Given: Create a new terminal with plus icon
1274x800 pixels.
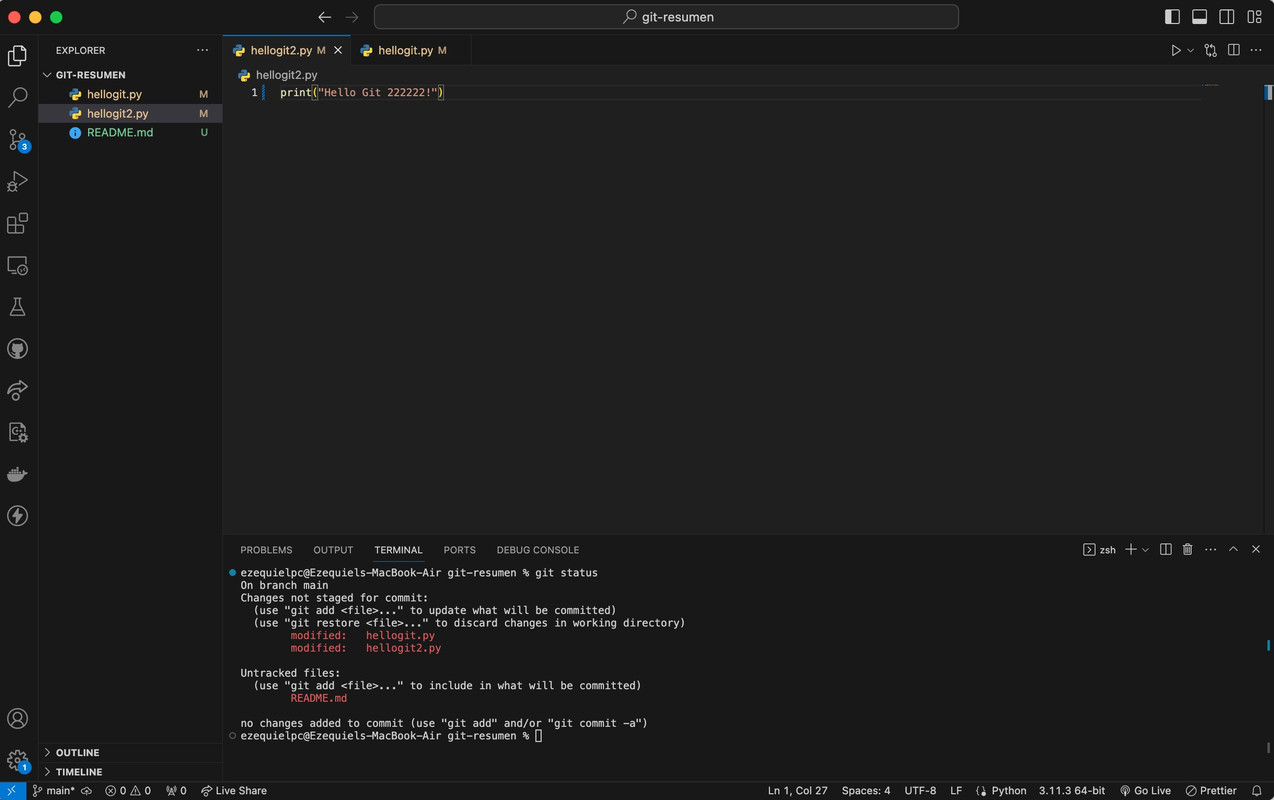Looking at the screenshot, I should [1131, 550].
